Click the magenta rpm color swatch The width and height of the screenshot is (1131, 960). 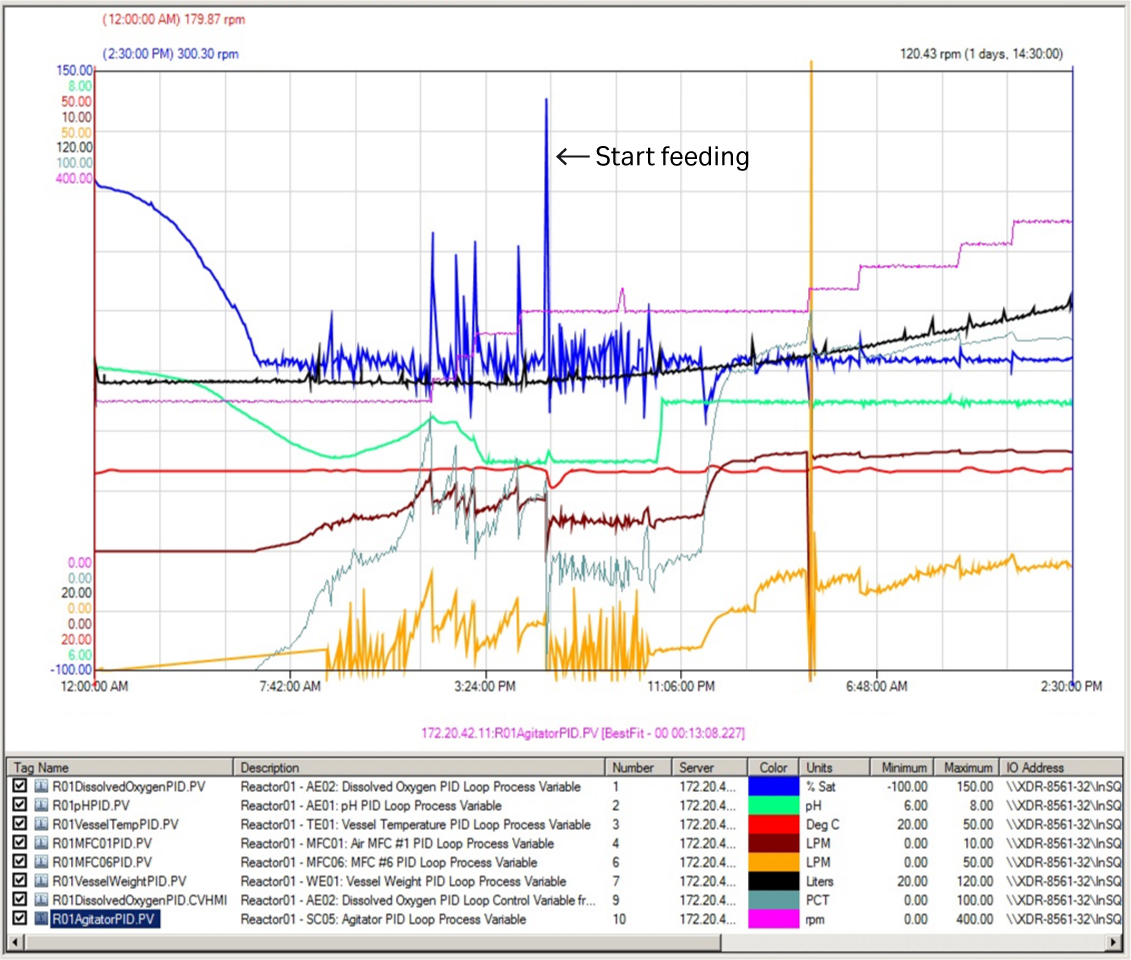[x=775, y=919]
